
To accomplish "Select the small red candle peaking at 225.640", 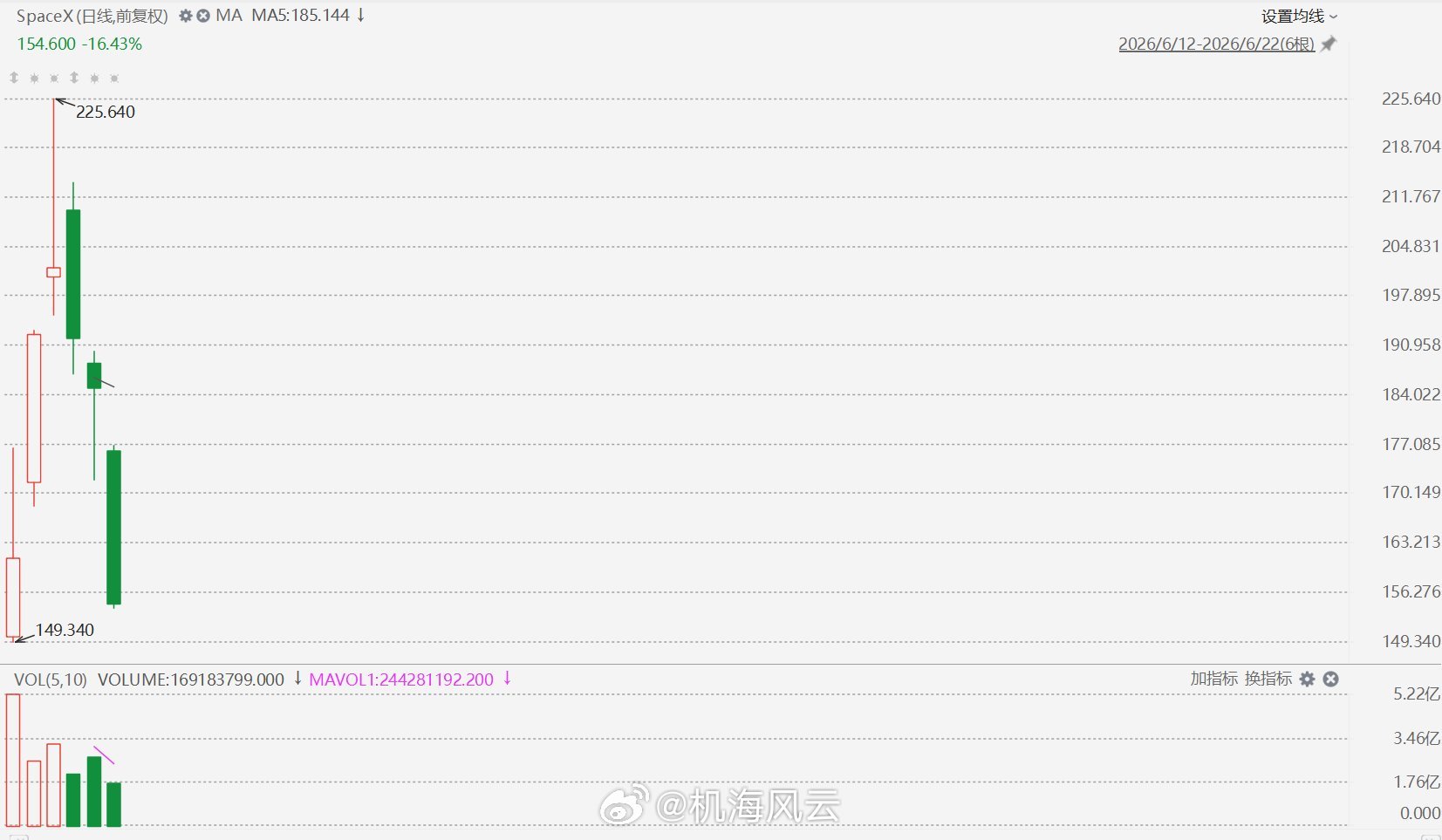I will (53, 272).
